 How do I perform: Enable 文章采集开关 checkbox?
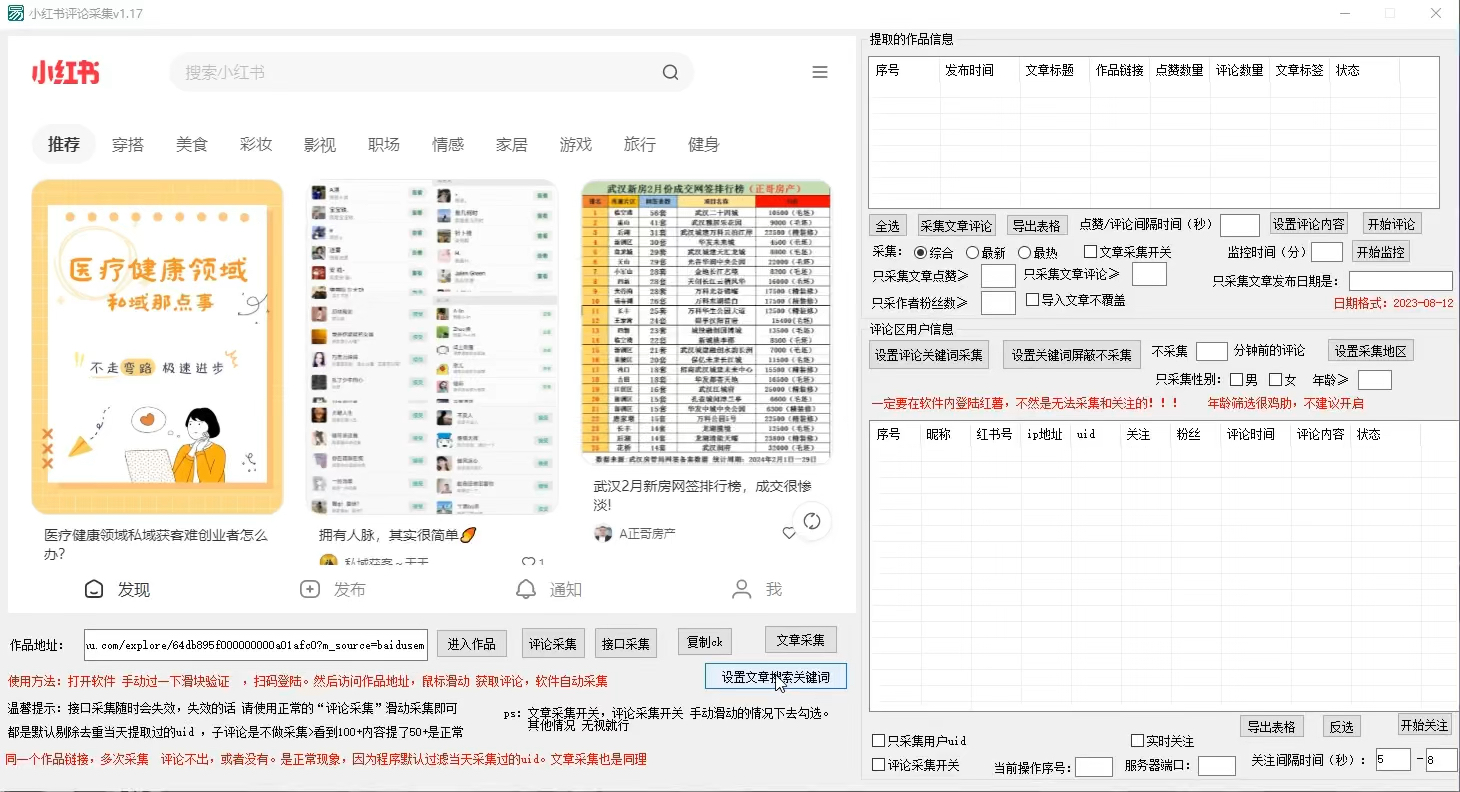(x=1091, y=252)
